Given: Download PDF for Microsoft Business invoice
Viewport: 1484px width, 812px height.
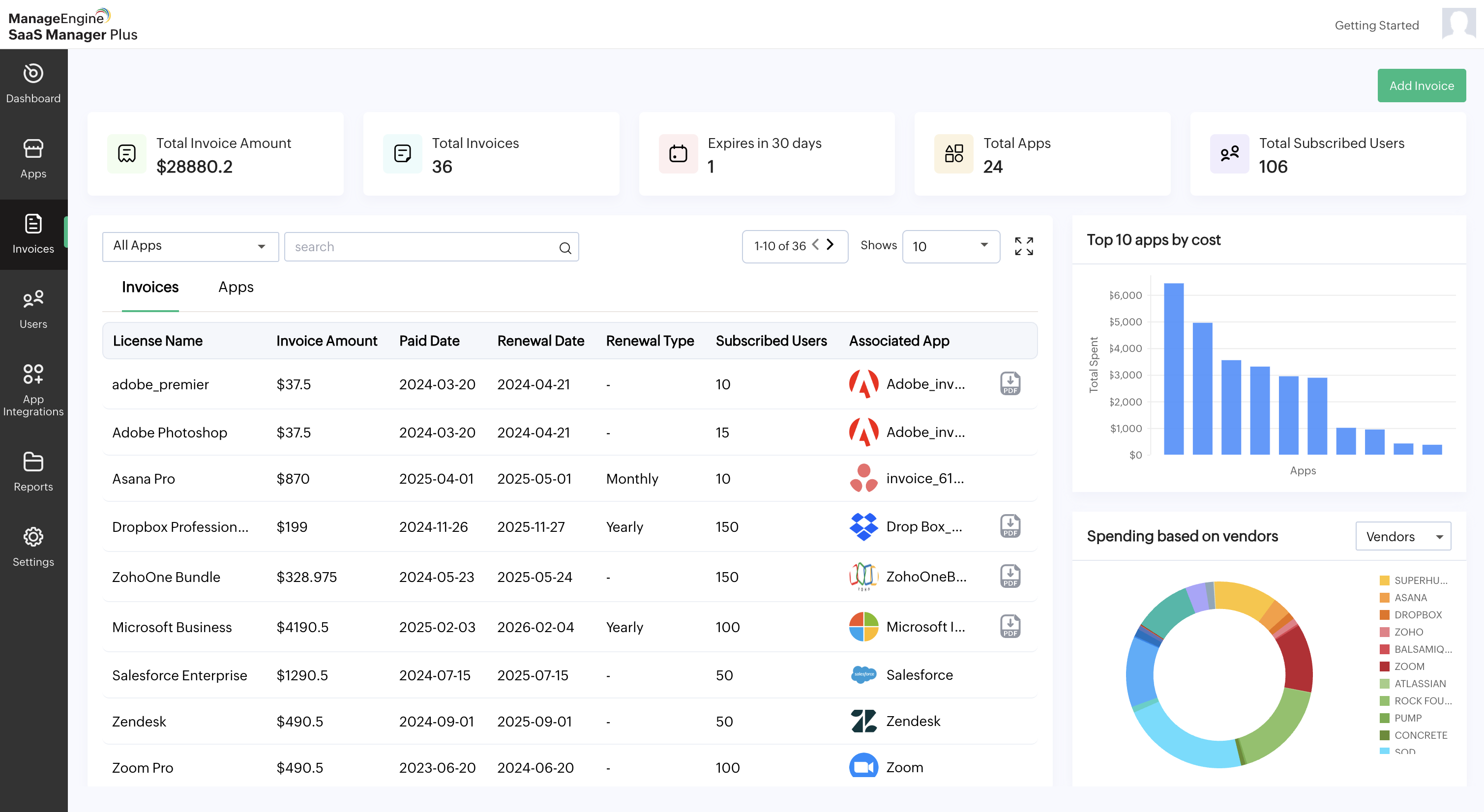Looking at the screenshot, I should point(1010,627).
